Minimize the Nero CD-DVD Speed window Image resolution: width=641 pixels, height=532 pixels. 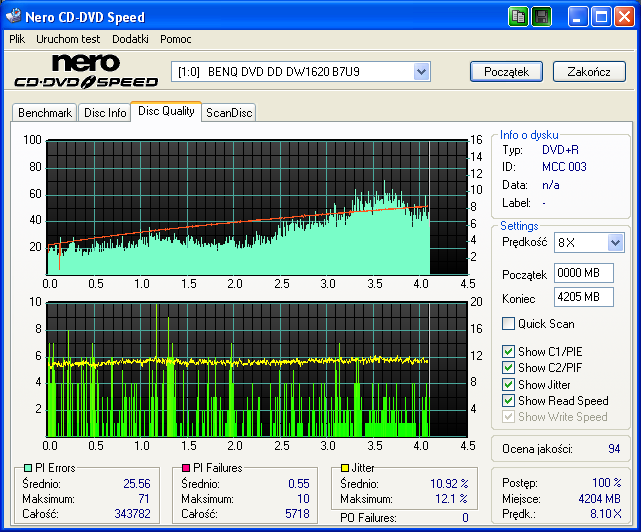tap(578, 17)
